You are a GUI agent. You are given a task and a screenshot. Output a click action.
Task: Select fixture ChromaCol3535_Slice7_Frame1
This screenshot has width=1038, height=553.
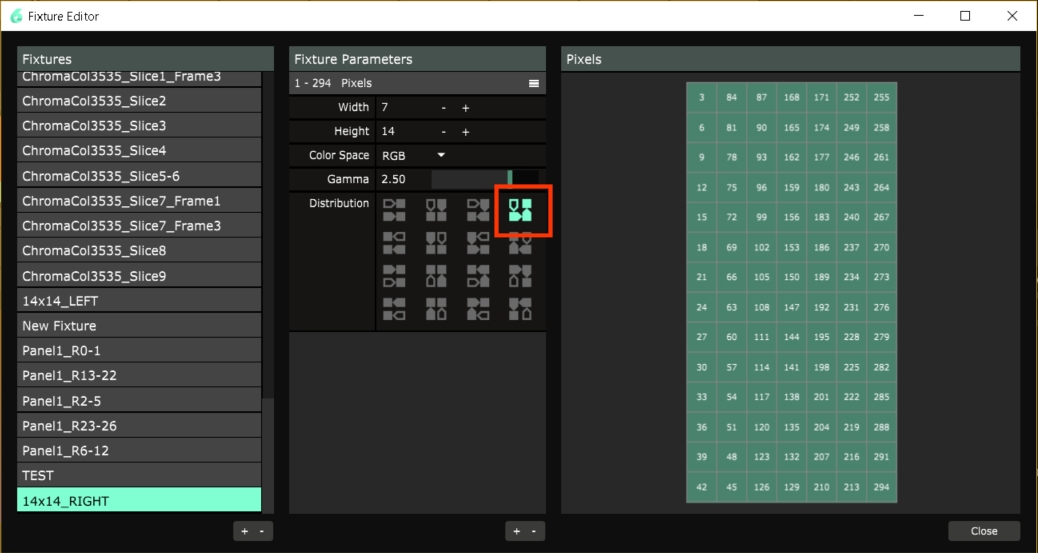(139, 201)
